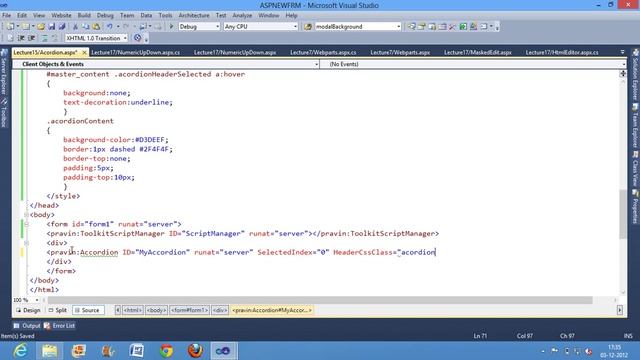Click Visual Studio taskbar icon
Screen dimensions: 640x360
tap(223, 351)
